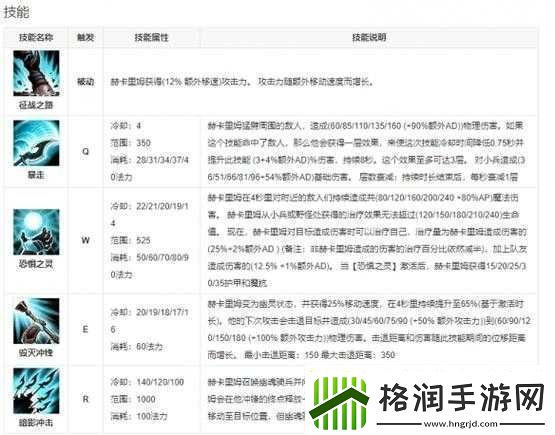This screenshot has height=435, width=555.
Task: Click the E trigger key cell
Action: (85, 329)
